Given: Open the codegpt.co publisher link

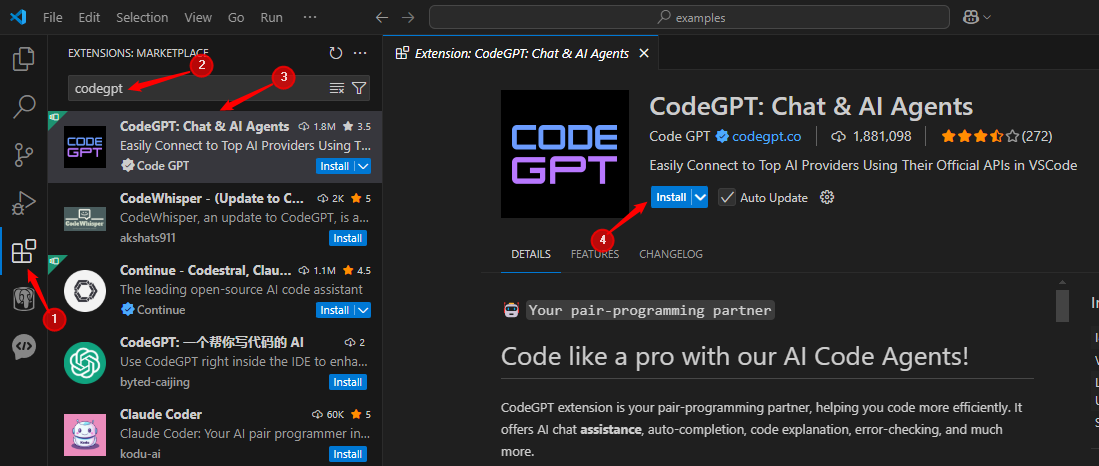Looking at the screenshot, I should coord(766,137).
